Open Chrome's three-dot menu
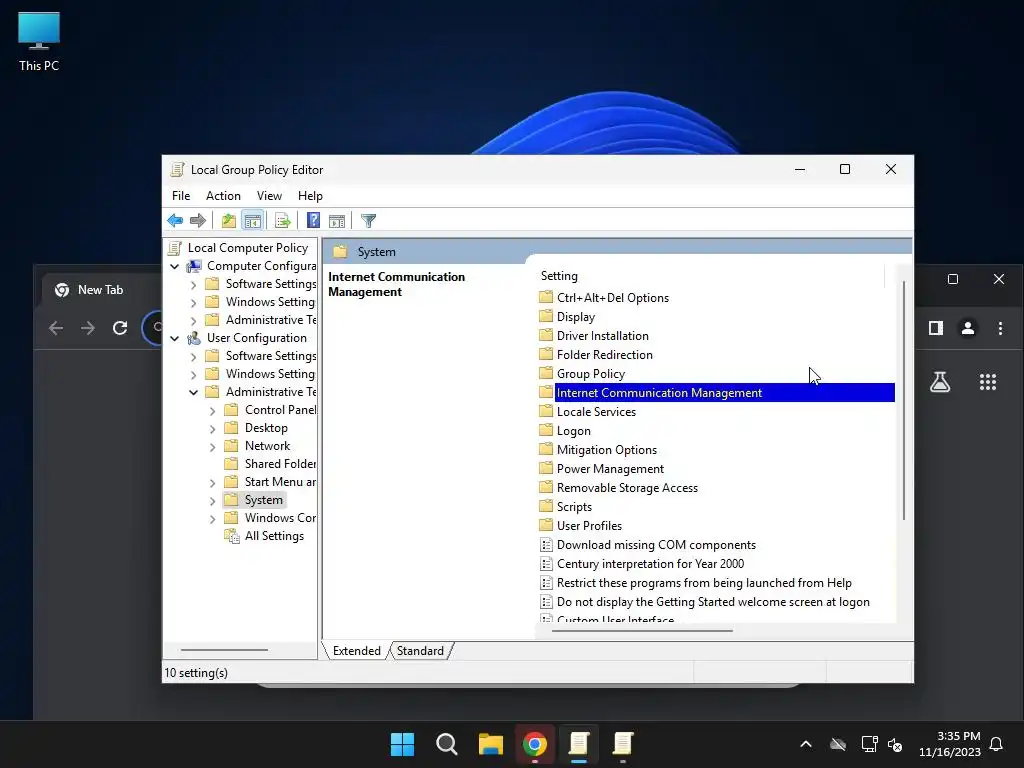Image resolution: width=1024 pixels, height=768 pixels. pyautogui.click(x=1000, y=328)
